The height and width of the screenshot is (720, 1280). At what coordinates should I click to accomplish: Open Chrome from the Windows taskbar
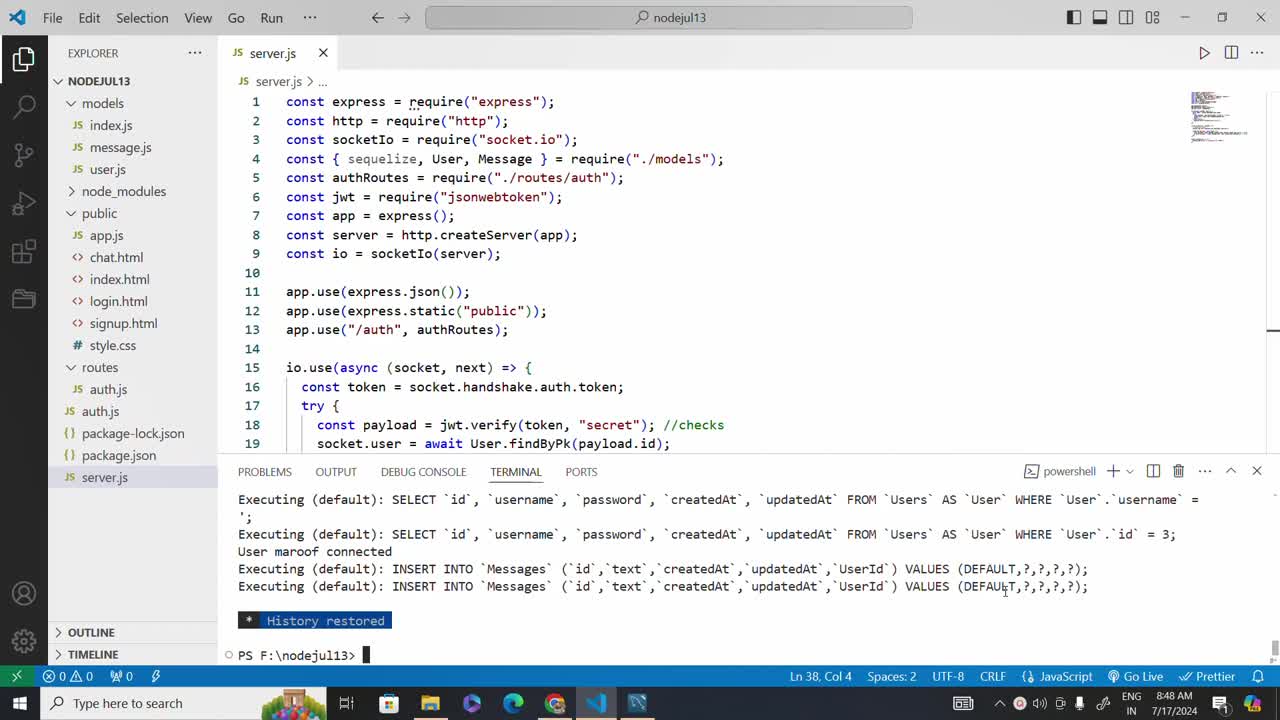click(x=555, y=703)
